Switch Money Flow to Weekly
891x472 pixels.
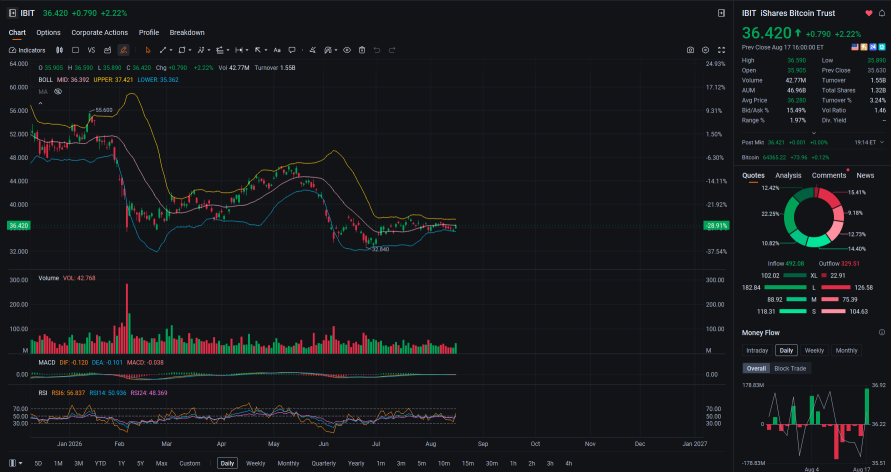click(x=814, y=350)
